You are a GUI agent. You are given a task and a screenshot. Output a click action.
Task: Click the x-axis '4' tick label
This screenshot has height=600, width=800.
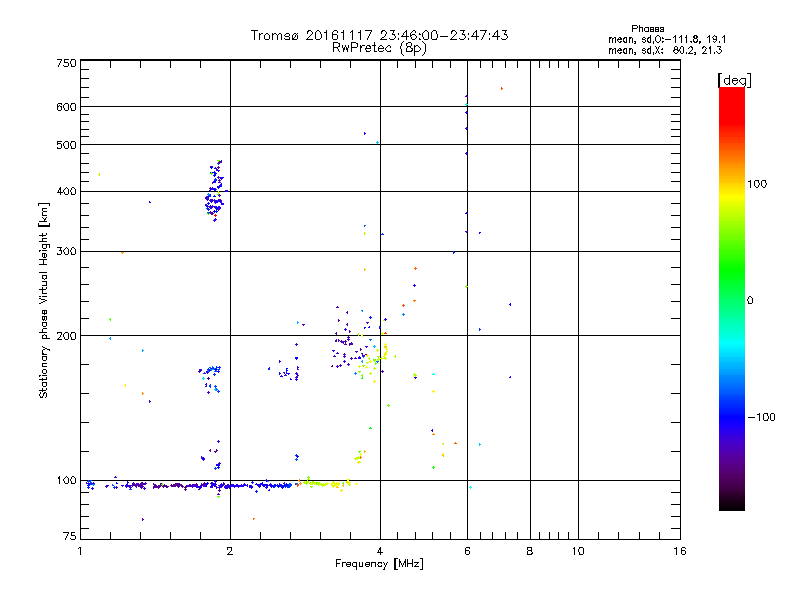pyautogui.click(x=380, y=551)
